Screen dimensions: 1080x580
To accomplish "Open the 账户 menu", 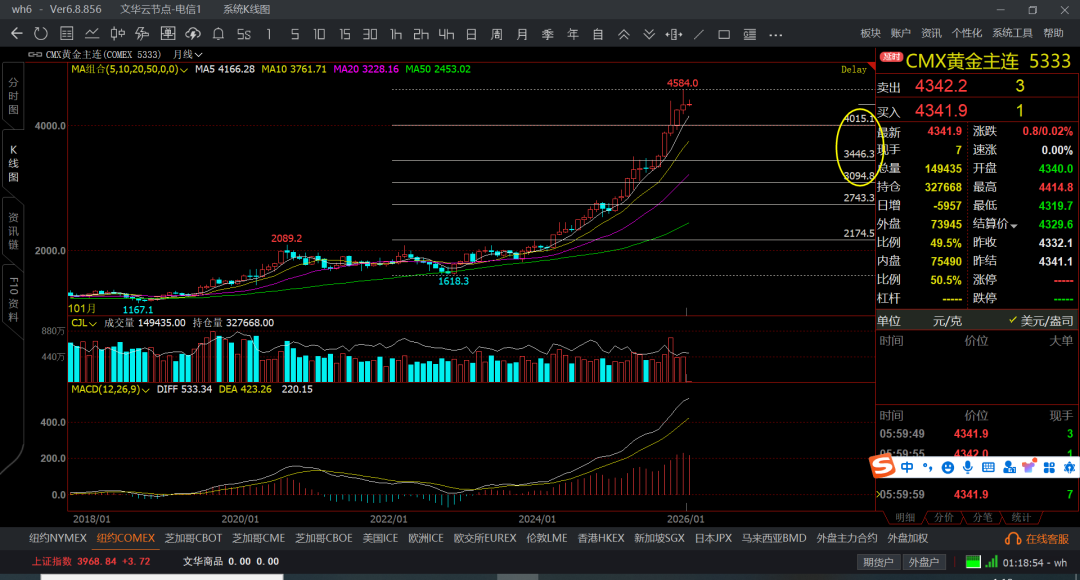I will 900,33.
